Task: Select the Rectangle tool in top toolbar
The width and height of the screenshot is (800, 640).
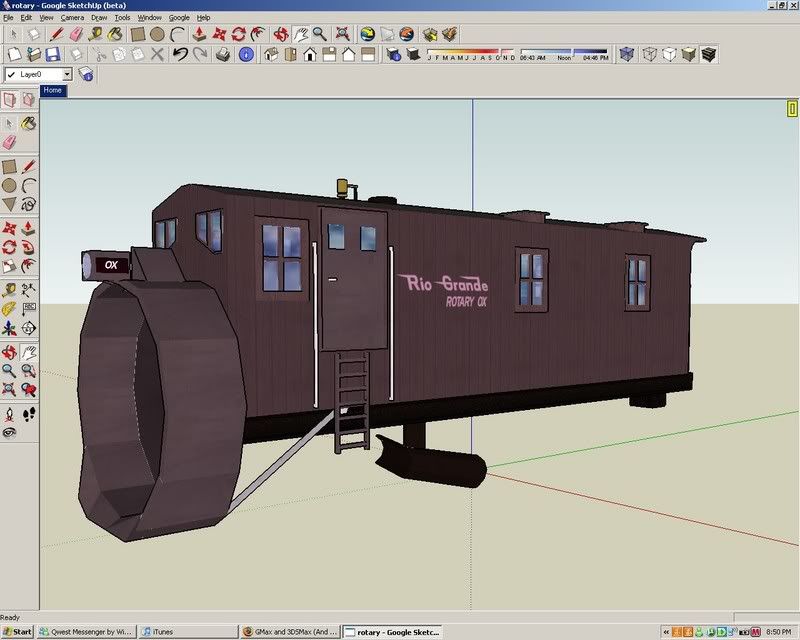Action: [x=138, y=35]
